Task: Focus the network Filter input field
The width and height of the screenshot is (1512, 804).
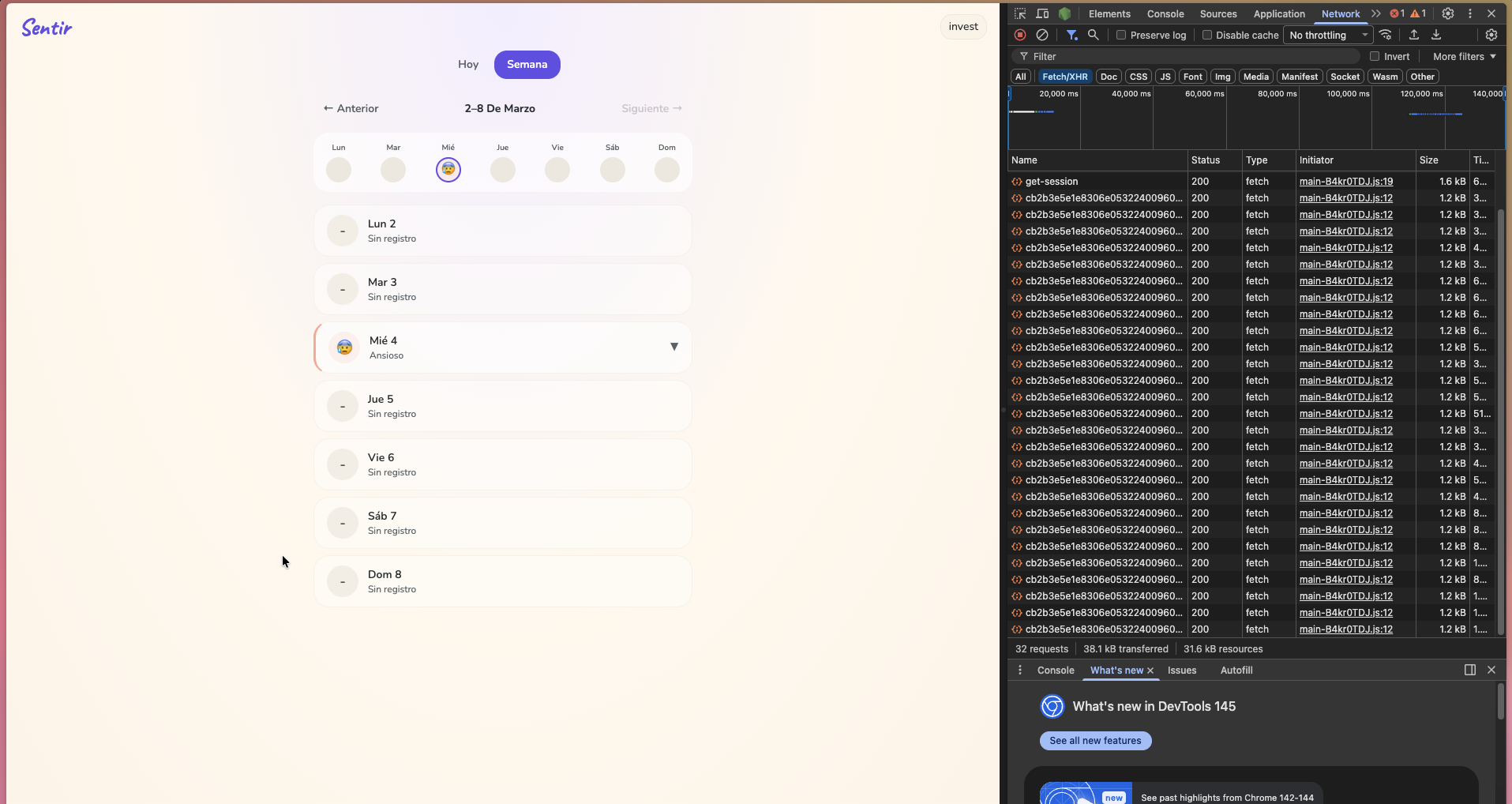Action: click(1187, 56)
